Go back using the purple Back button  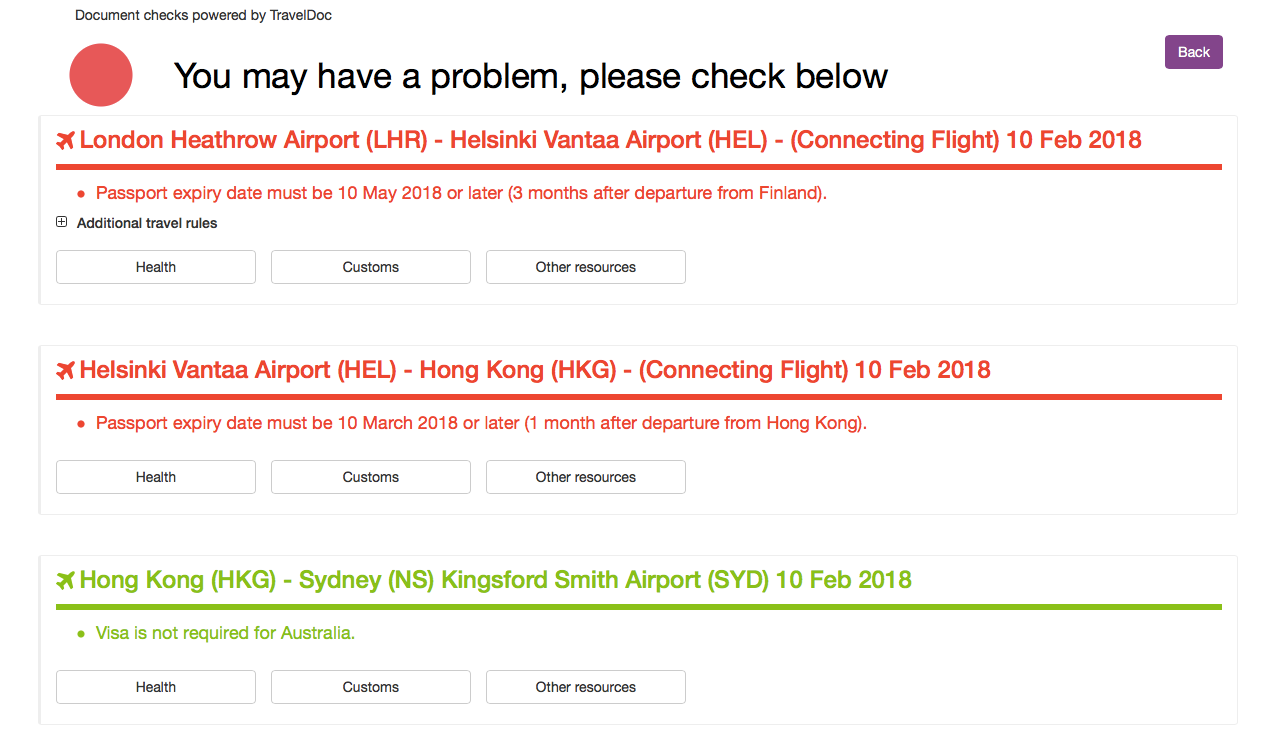[1194, 52]
